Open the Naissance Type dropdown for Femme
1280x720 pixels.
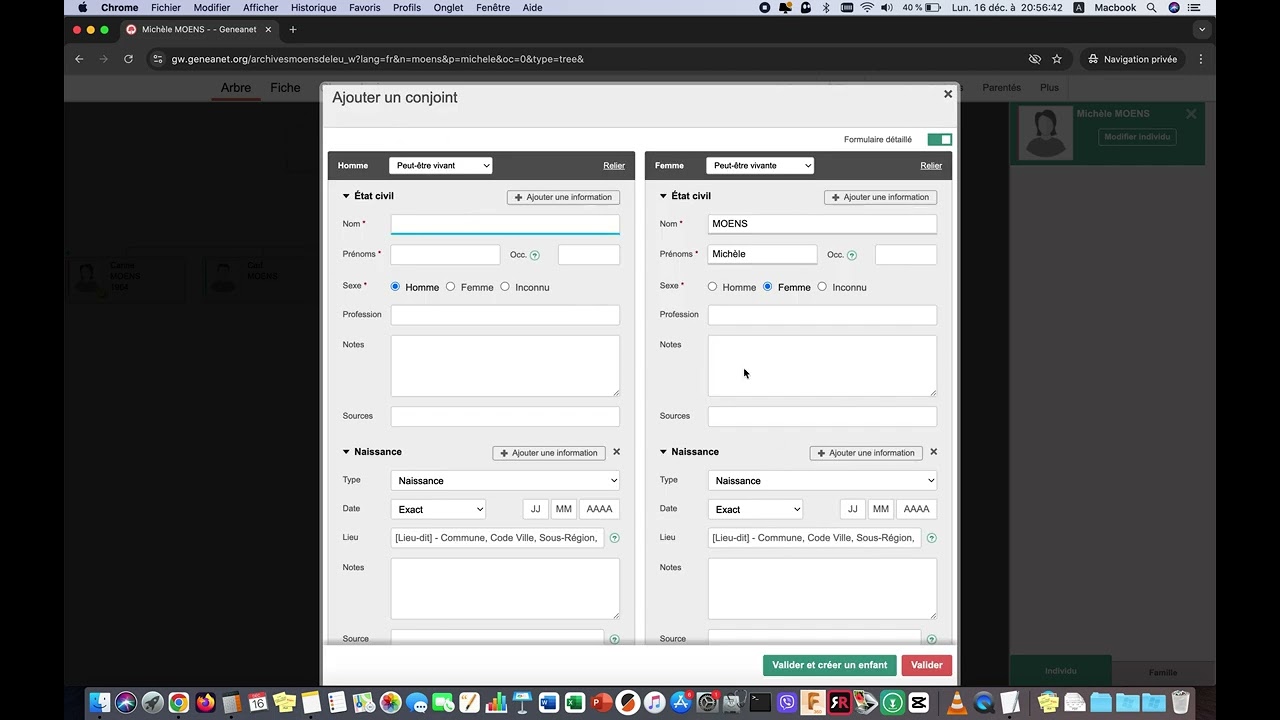[x=822, y=481]
